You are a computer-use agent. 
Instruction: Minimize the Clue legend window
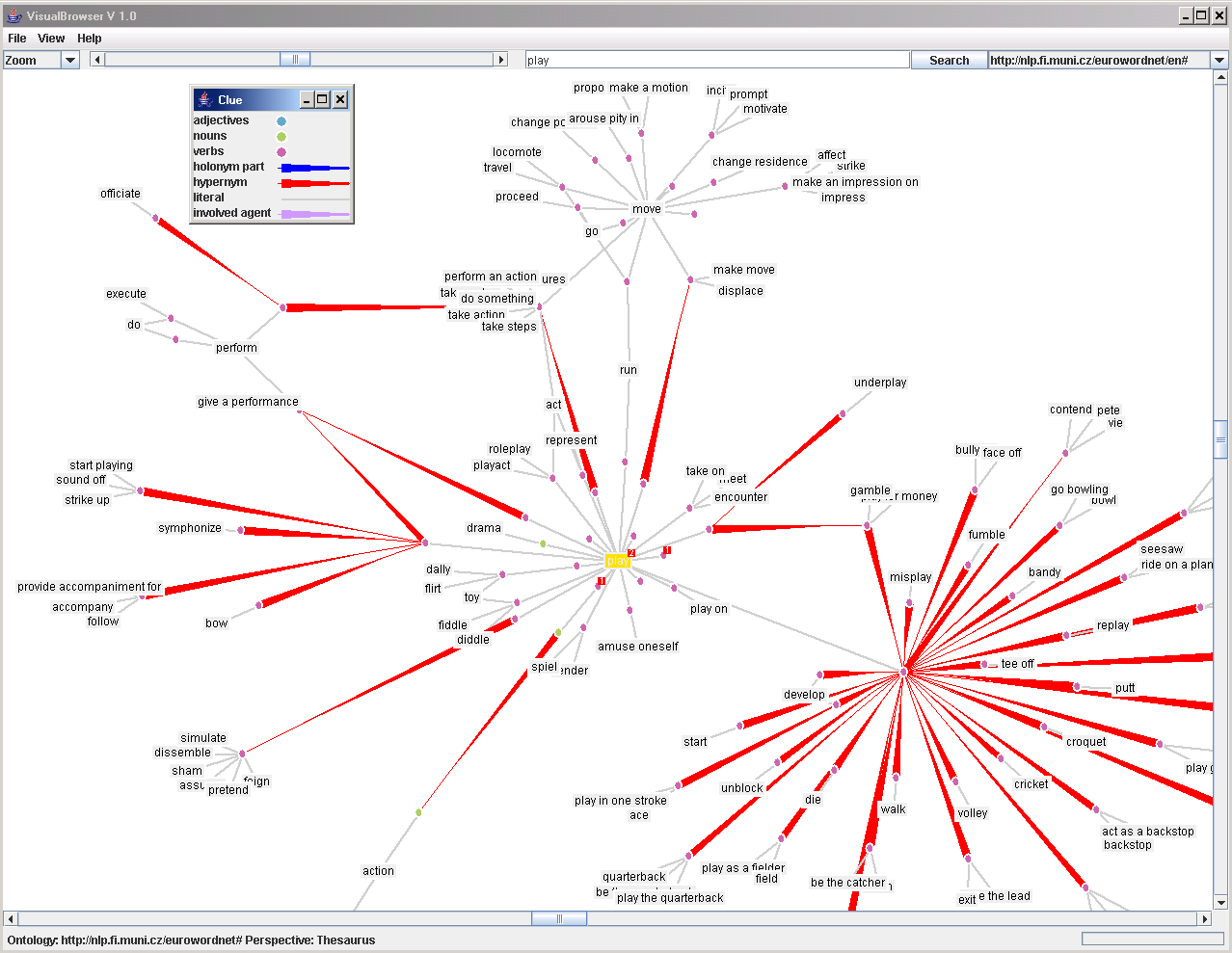point(307,99)
